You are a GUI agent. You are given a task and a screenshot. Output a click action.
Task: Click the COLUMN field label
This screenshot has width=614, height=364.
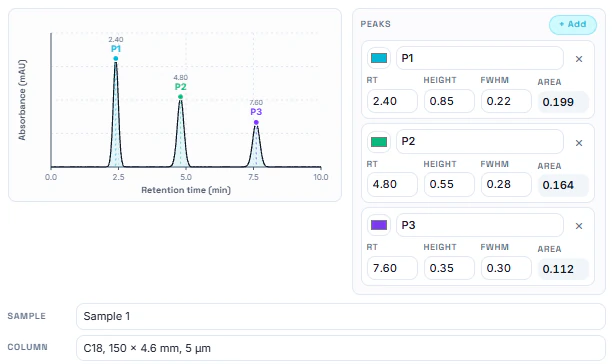point(27,347)
